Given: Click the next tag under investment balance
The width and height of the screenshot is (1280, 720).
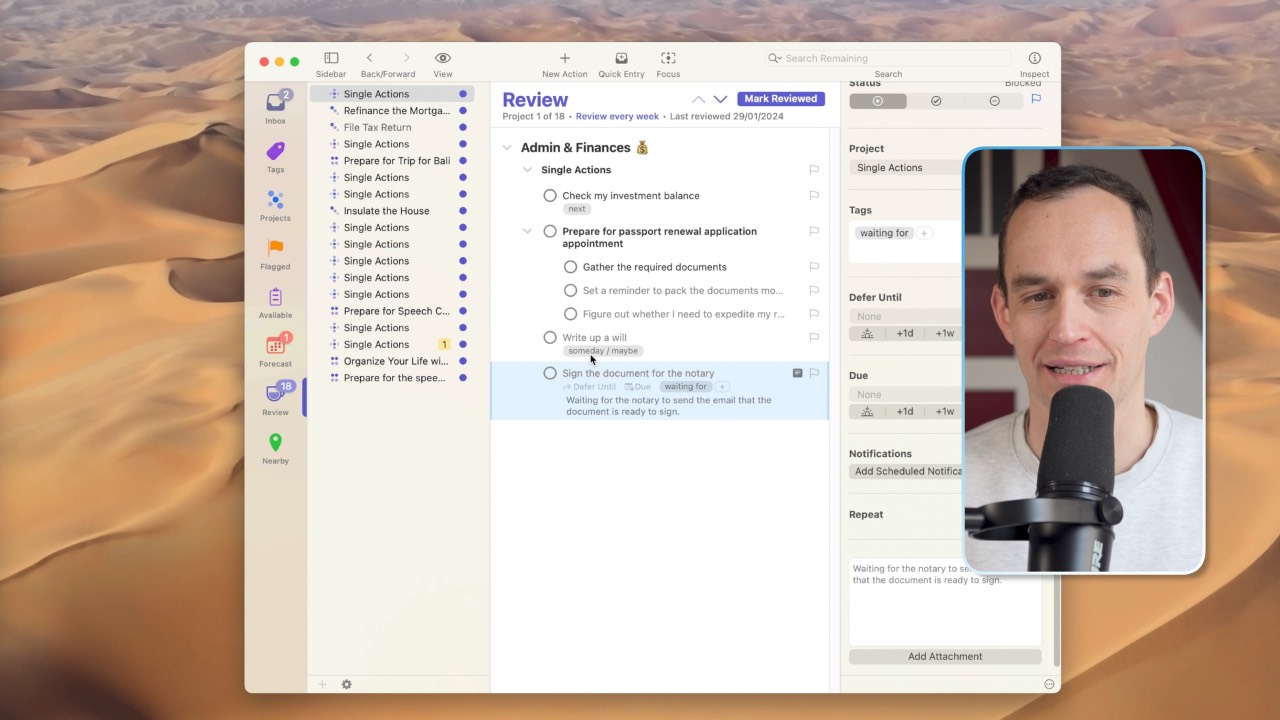Looking at the screenshot, I should point(576,209).
